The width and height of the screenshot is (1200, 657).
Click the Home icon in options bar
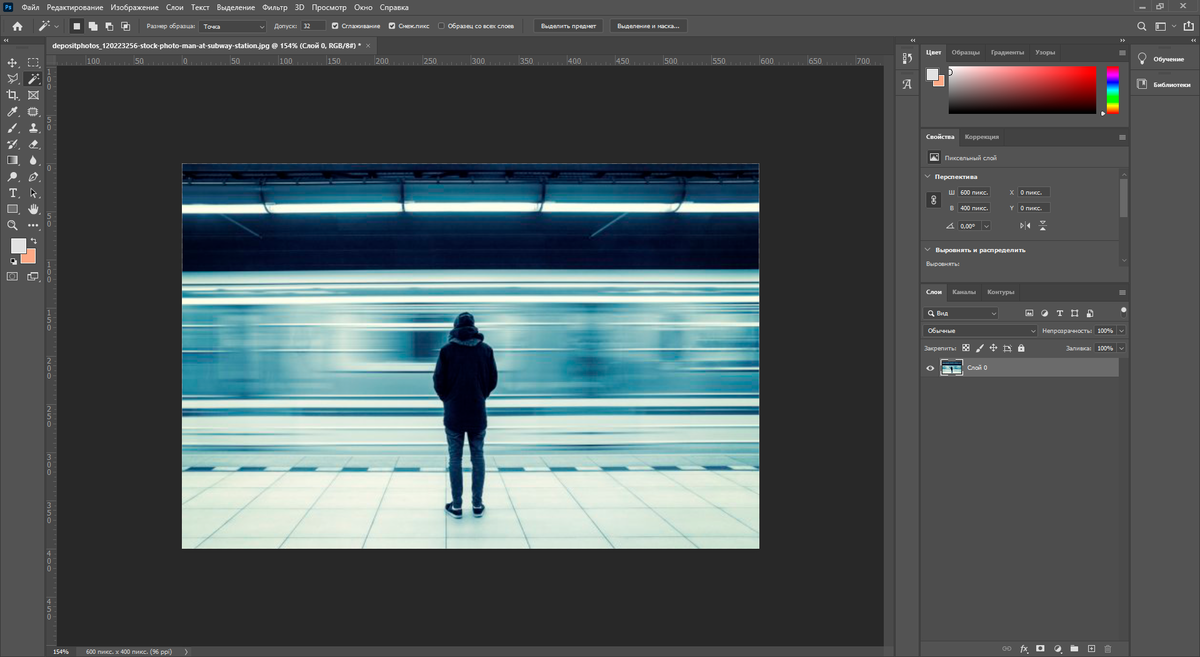(17, 26)
